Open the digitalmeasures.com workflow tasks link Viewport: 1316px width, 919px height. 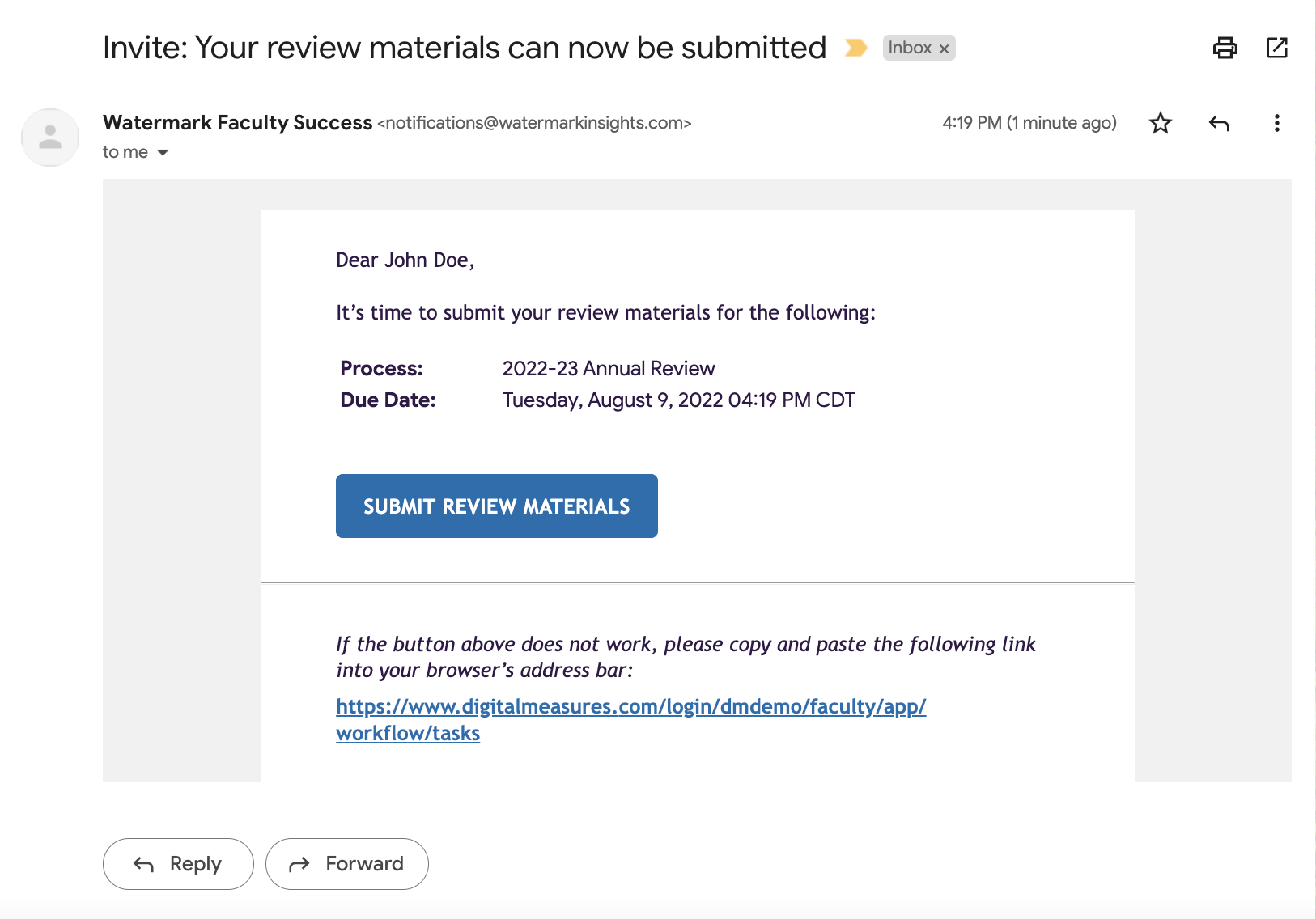click(630, 719)
